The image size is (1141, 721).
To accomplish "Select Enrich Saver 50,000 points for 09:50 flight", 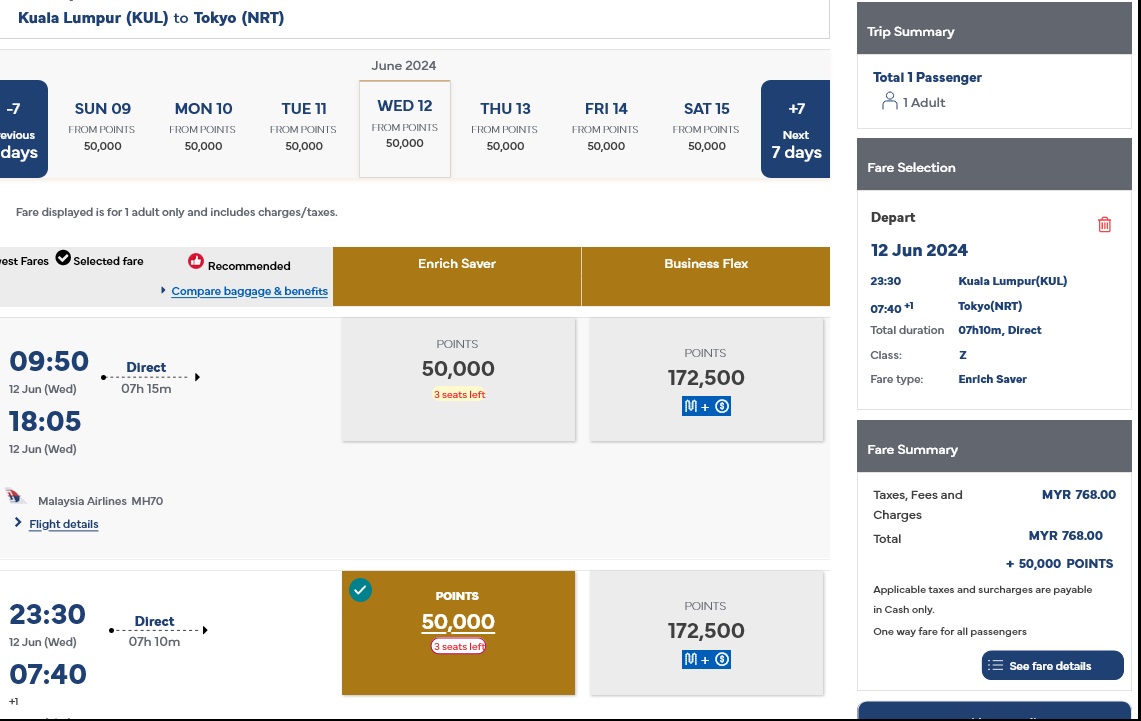I will click(458, 379).
